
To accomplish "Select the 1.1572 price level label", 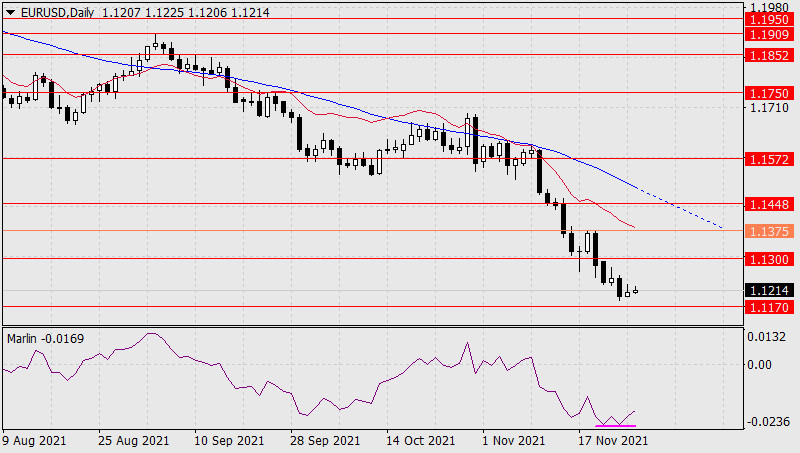I will (x=769, y=159).
